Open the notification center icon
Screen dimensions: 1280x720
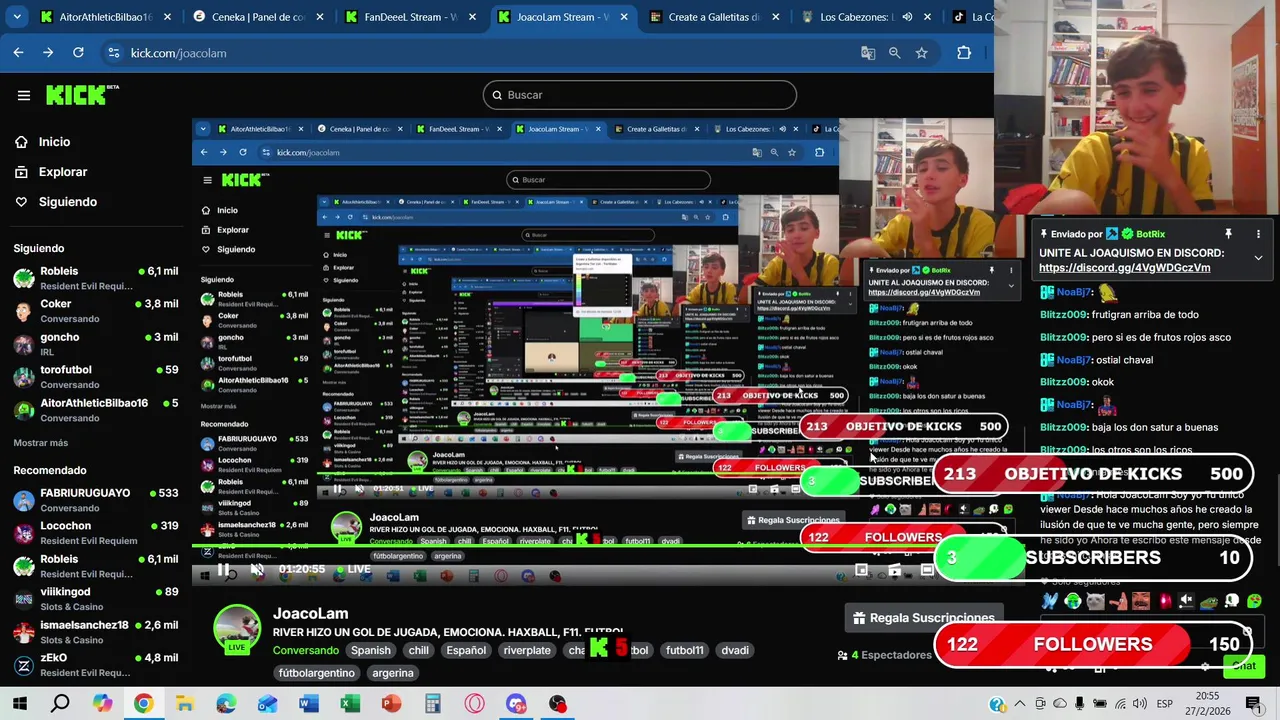point(1253,704)
